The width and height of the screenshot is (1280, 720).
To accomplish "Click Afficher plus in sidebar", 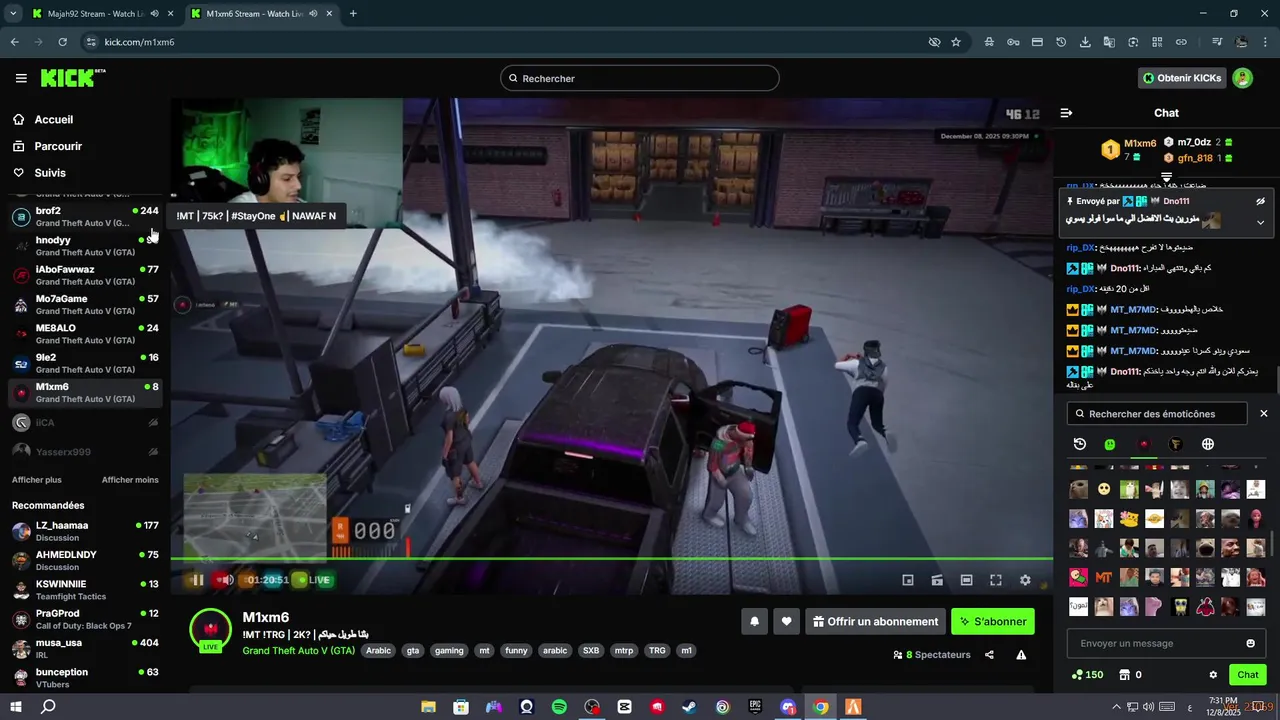I will (36, 480).
